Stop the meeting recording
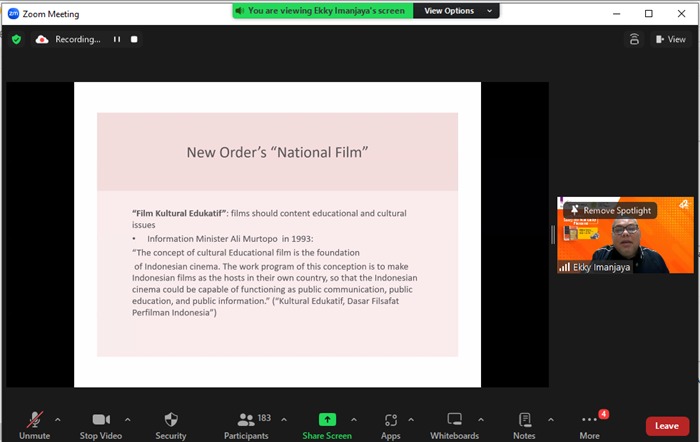 (x=135, y=39)
